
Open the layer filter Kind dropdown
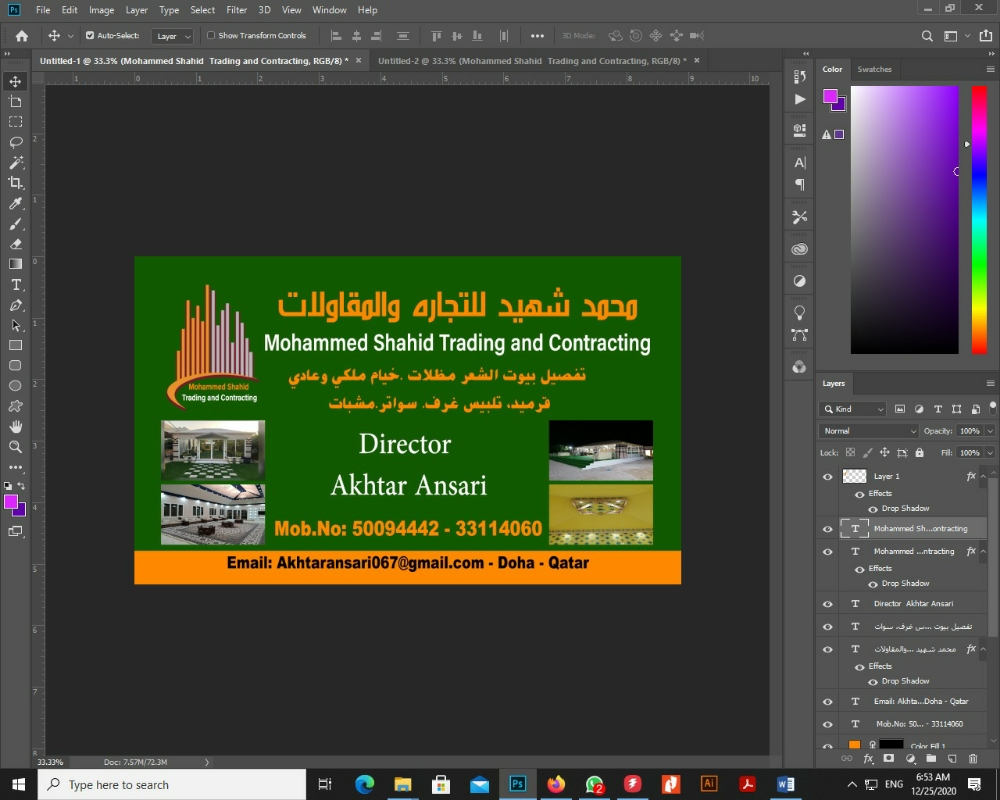(853, 409)
